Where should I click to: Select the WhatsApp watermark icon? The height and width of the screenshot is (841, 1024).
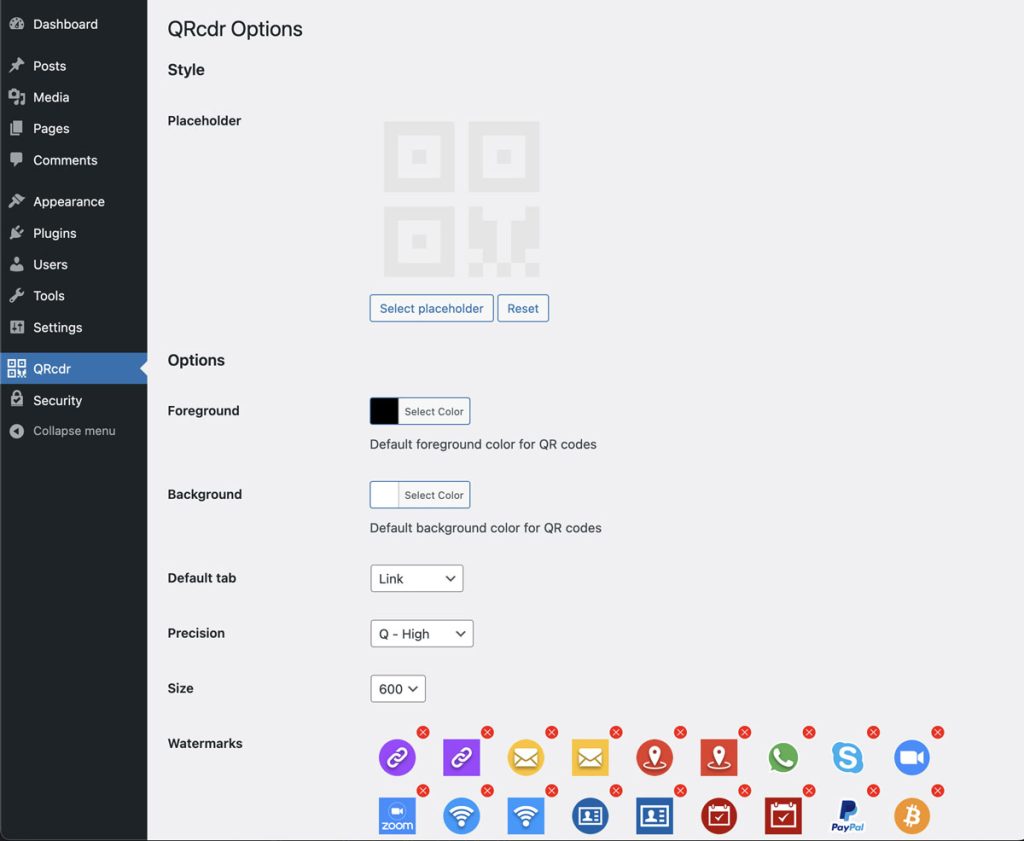[783, 758]
